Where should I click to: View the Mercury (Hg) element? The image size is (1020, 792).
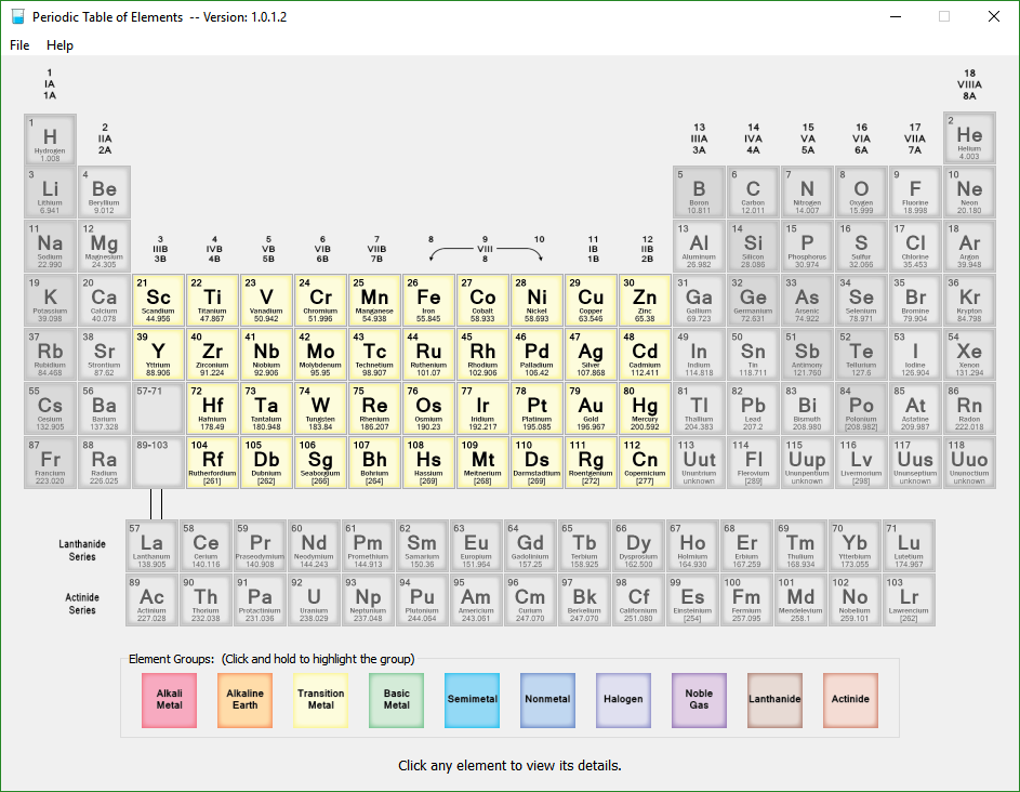(x=645, y=408)
